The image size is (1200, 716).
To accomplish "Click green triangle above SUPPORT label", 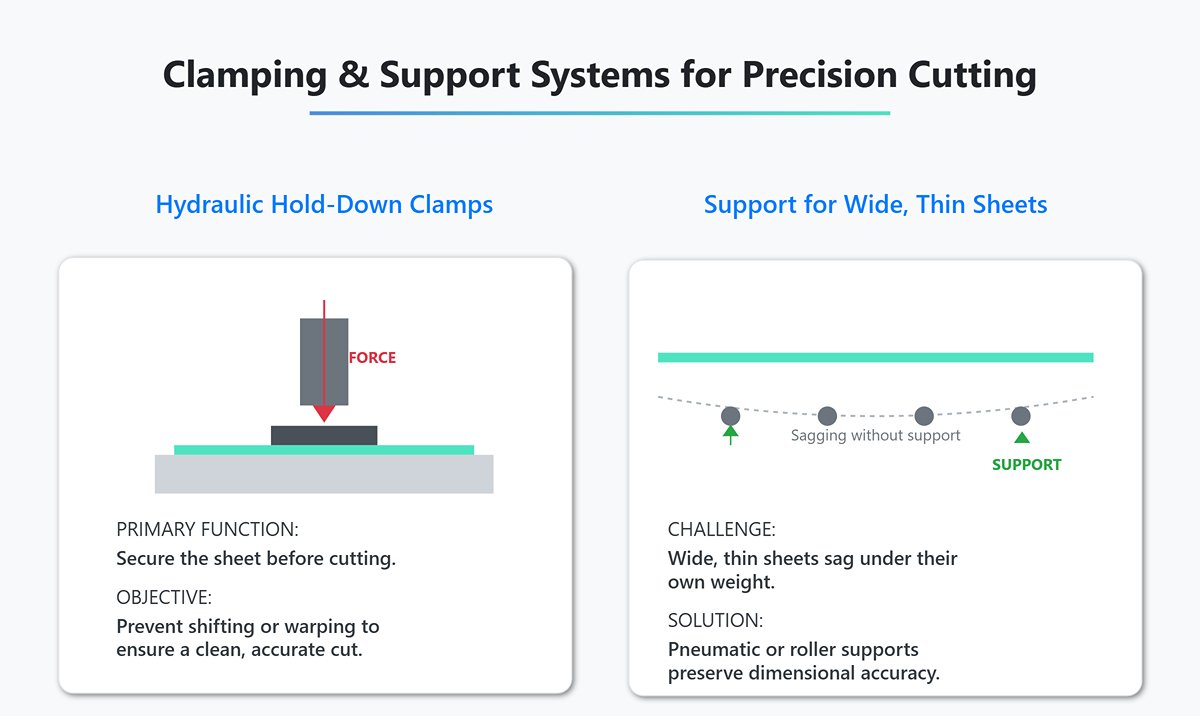I will [x=1020, y=437].
